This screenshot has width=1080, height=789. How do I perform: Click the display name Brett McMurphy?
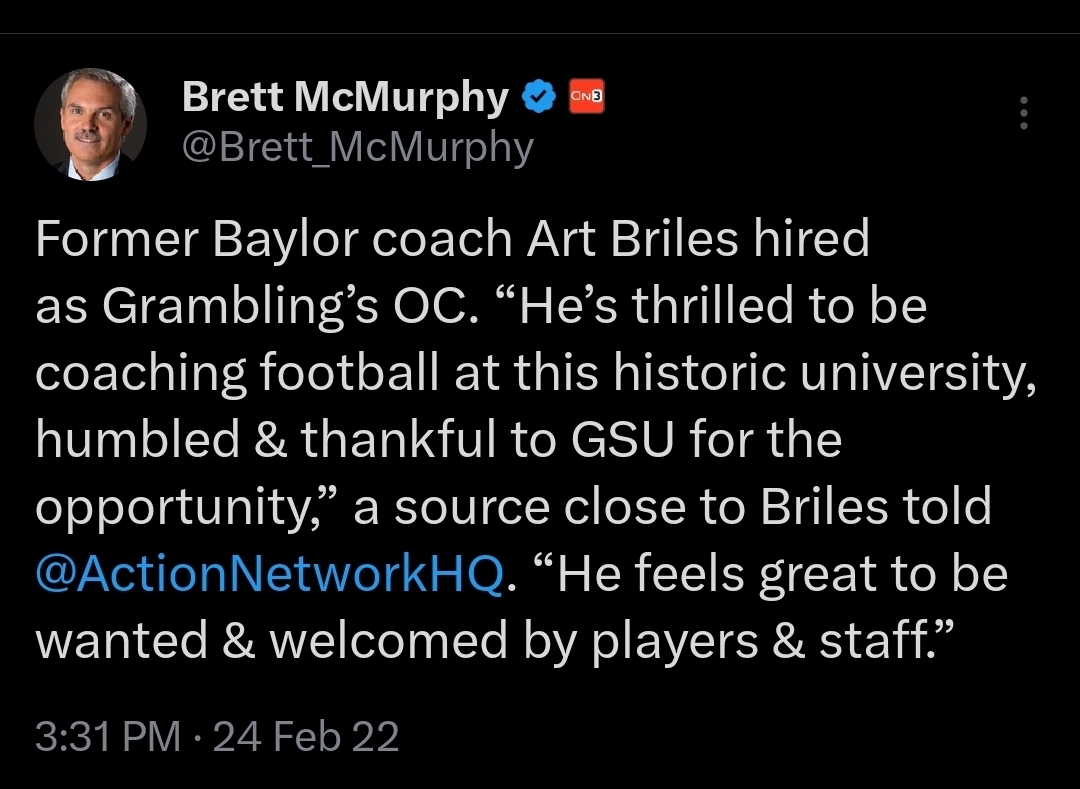[345, 97]
